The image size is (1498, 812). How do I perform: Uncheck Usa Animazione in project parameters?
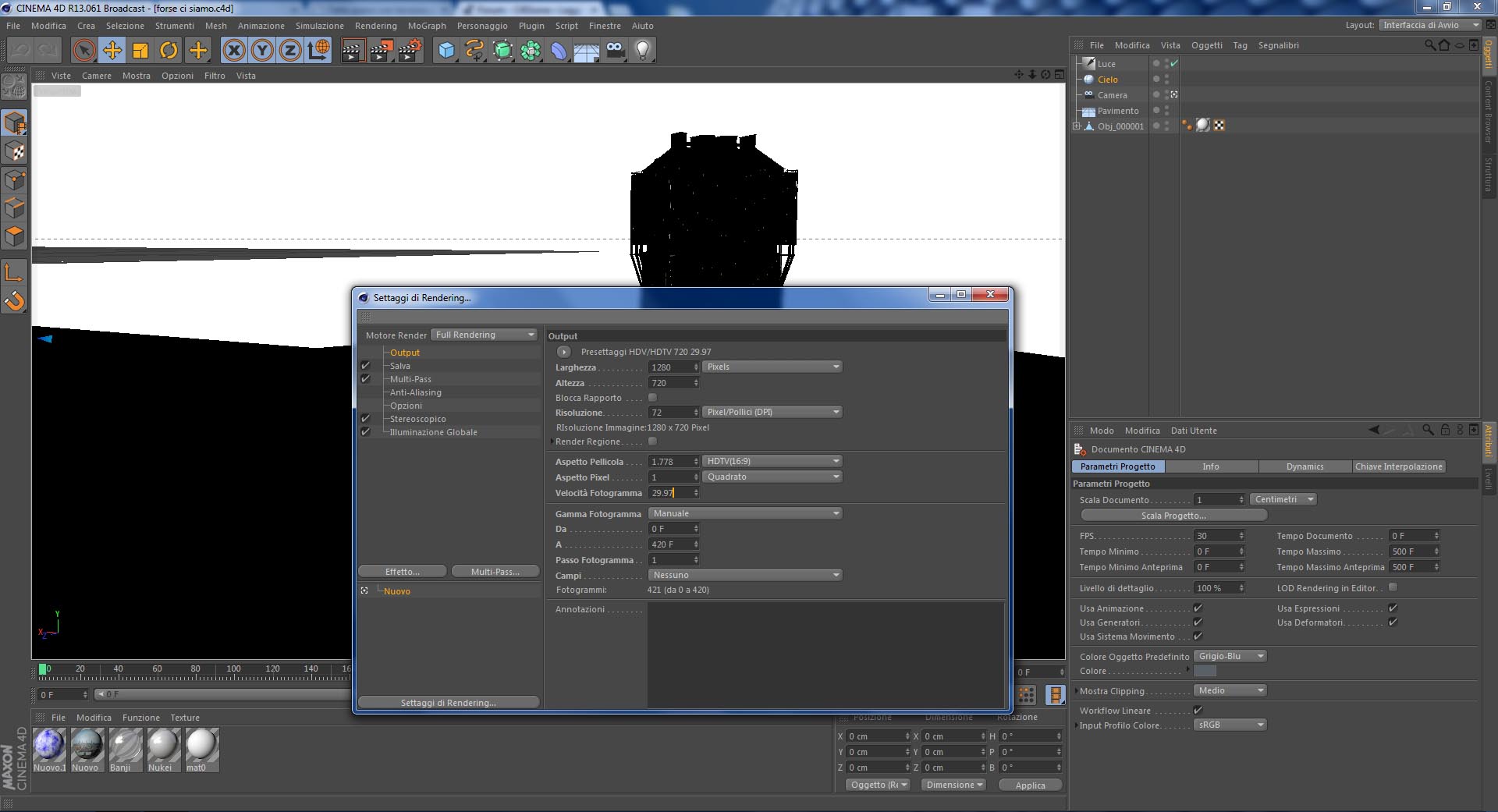1198,608
